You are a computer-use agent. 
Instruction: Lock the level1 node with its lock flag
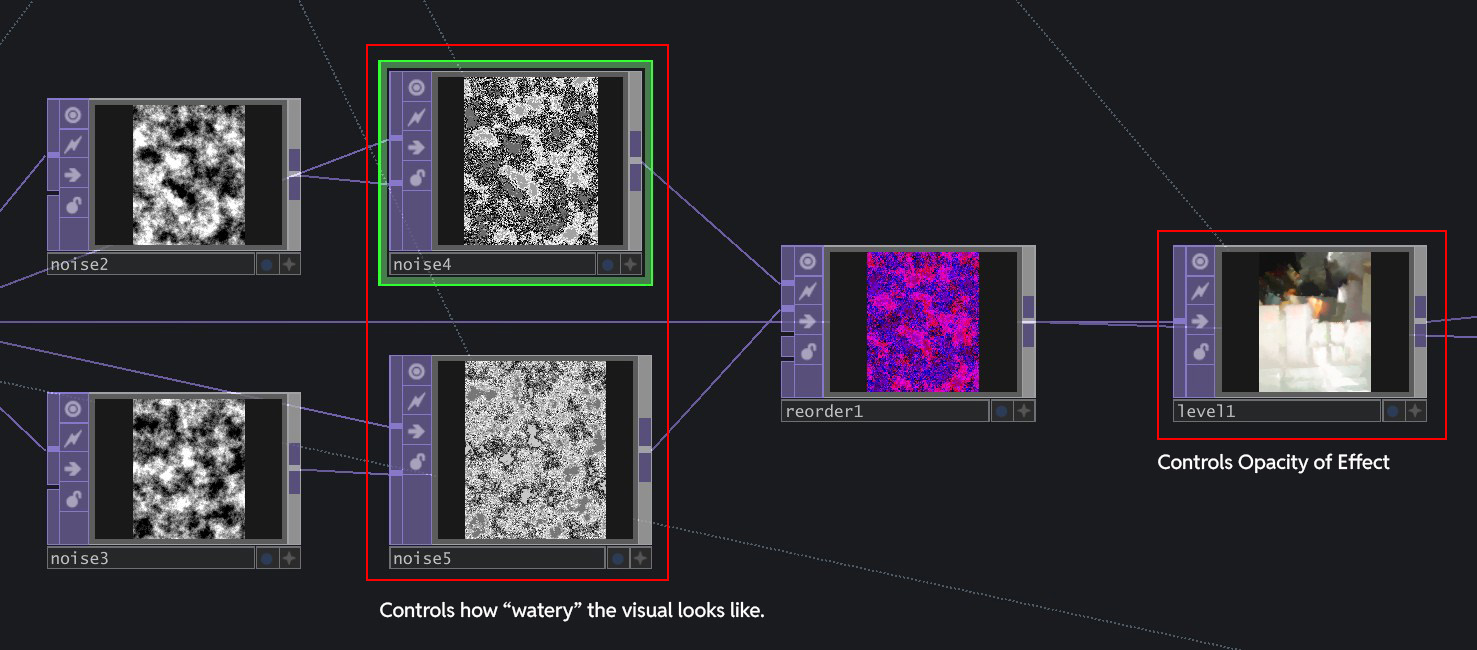click(1200, 351)
